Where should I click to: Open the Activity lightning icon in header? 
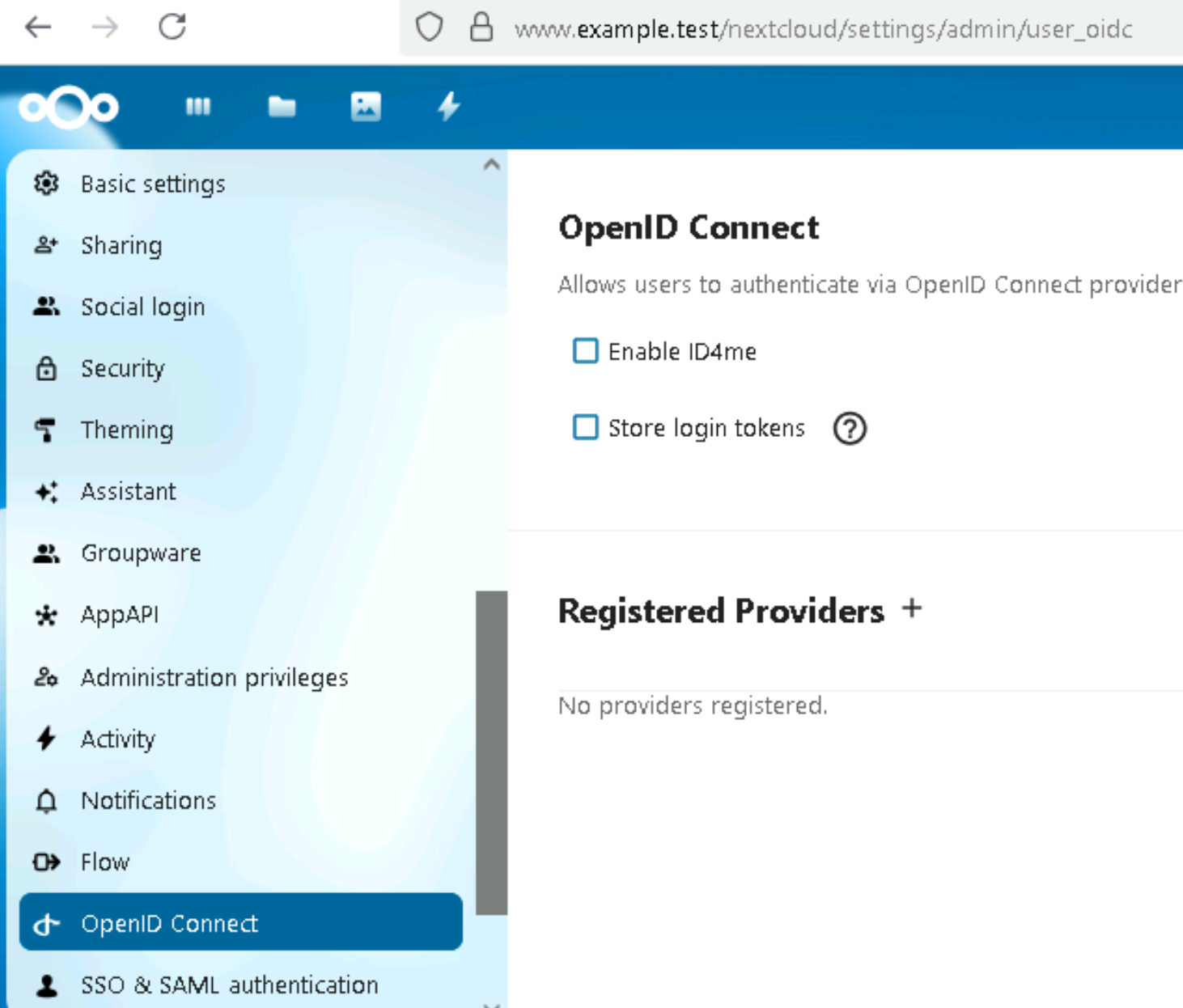(449, 107)
